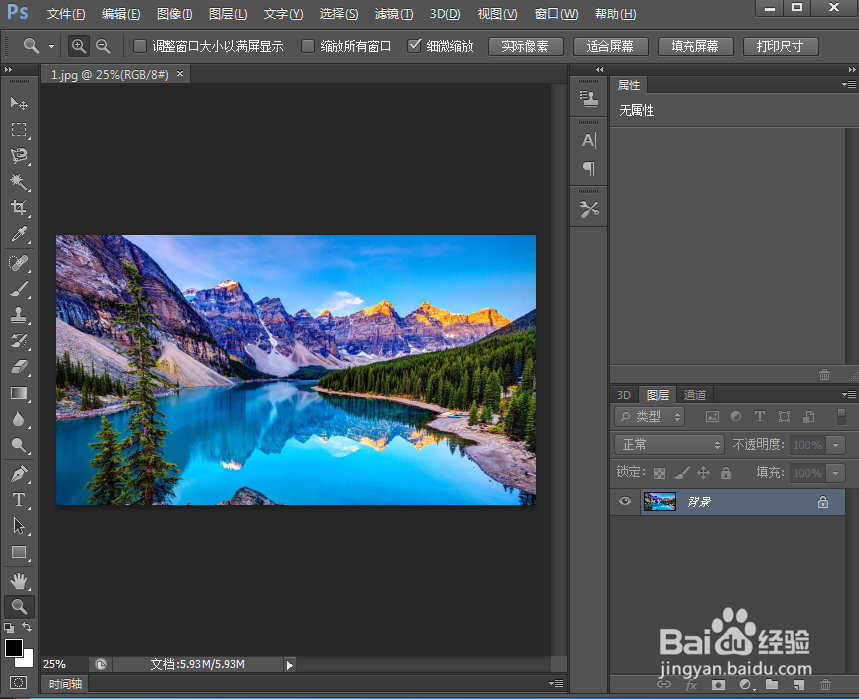859x699 pixels.
Task: Open the Character panel icon
Action: (589, 141)
